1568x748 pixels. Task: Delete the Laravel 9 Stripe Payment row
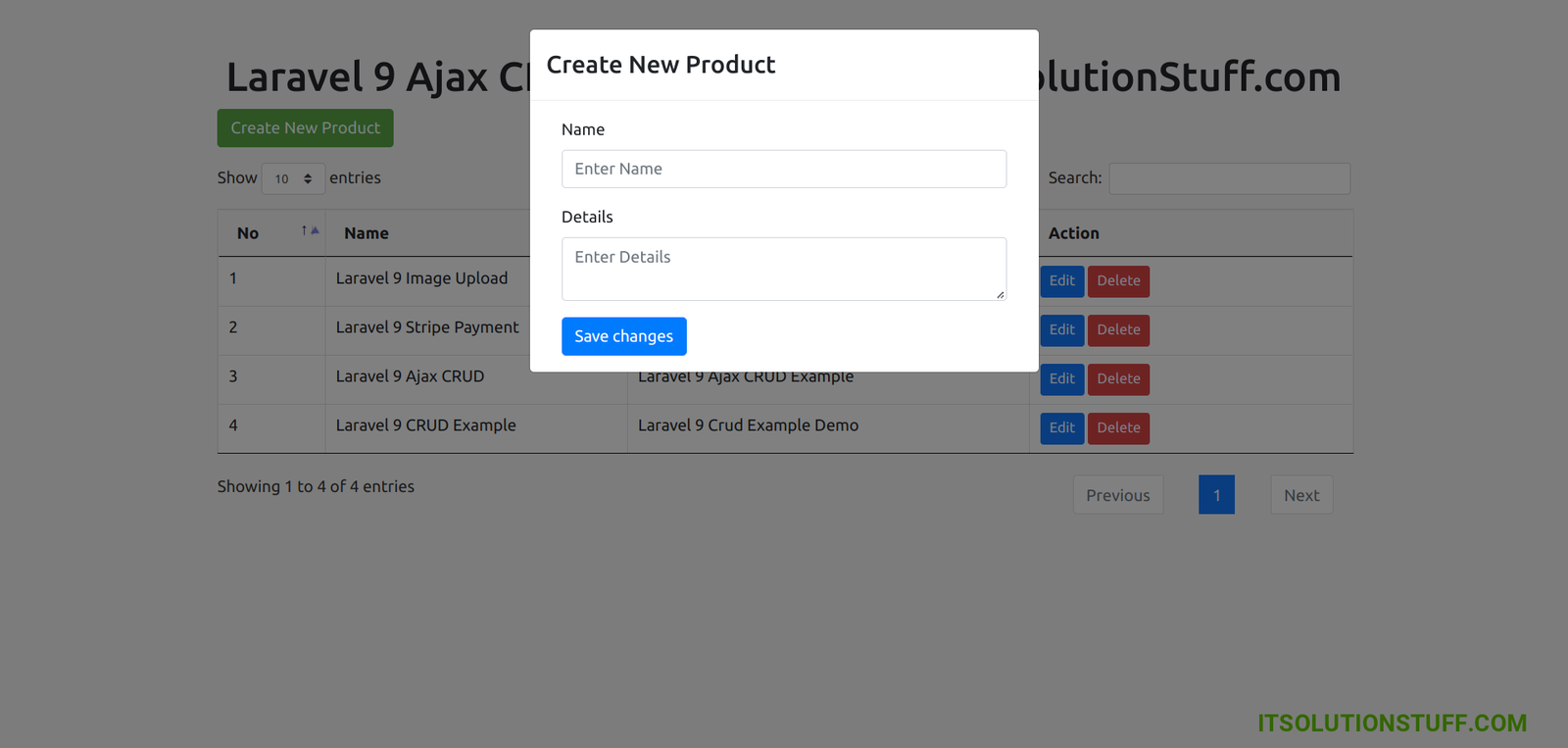coord(1118,330)
